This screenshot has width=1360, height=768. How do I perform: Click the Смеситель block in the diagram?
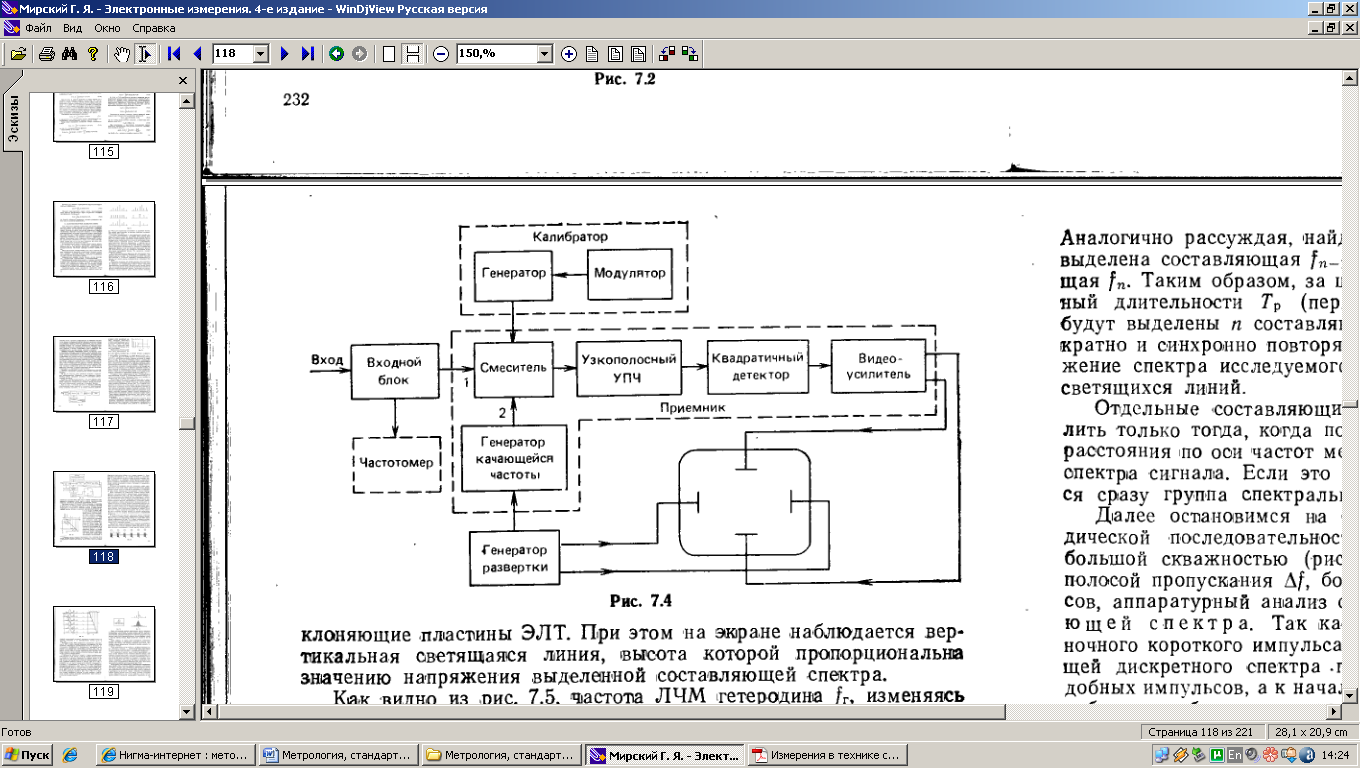click(x=511, y=367)
